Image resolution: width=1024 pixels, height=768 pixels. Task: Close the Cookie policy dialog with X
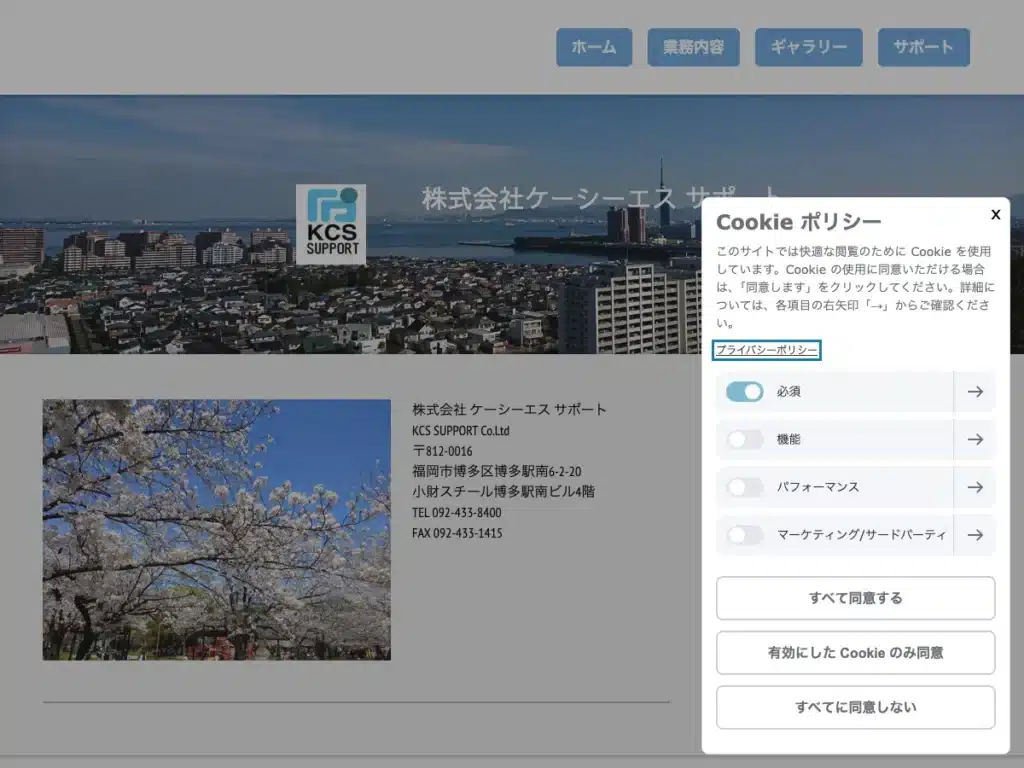(995, 214)
